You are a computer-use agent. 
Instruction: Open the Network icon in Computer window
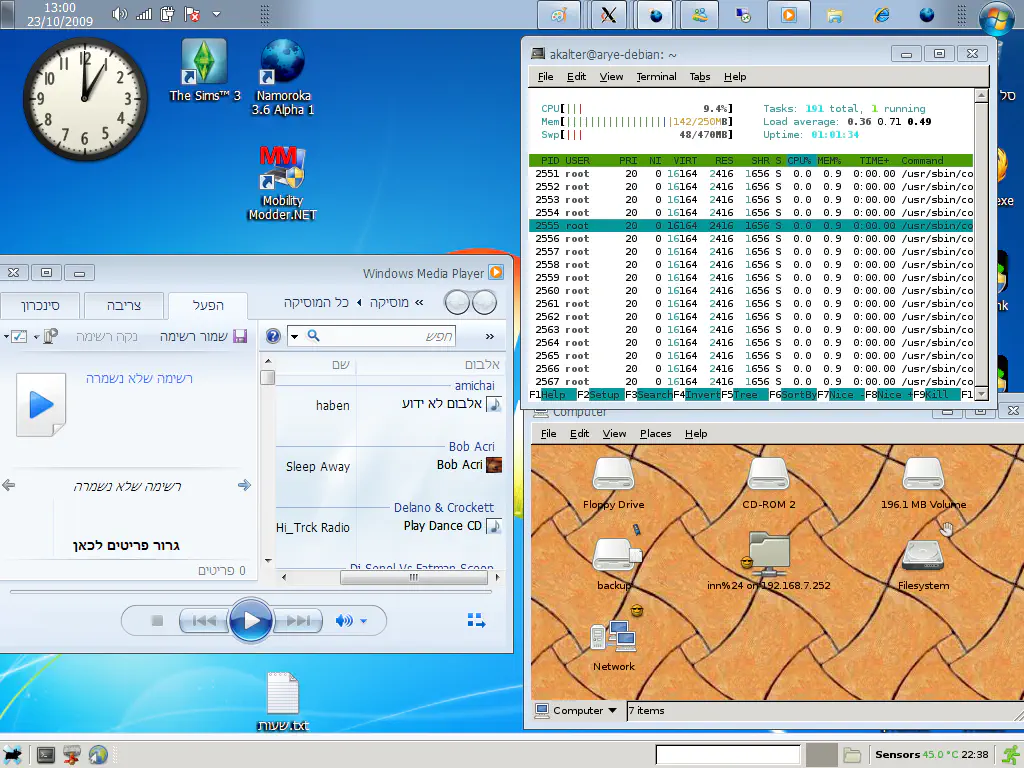click(x=613, y=637)
